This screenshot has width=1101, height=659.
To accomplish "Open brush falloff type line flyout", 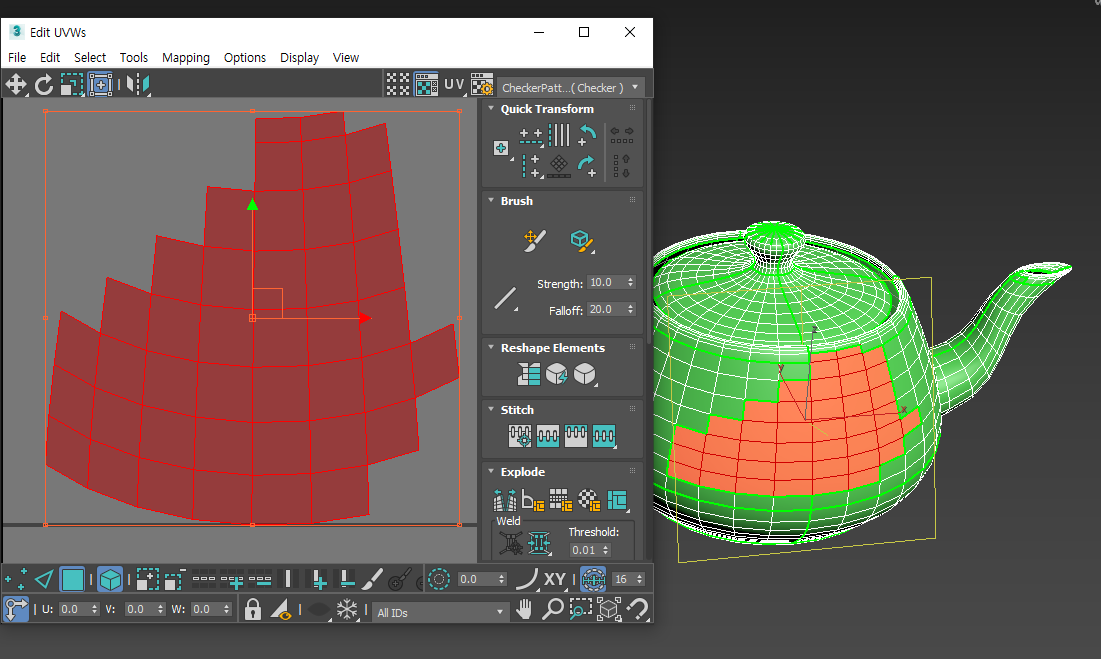I will 506,299.
